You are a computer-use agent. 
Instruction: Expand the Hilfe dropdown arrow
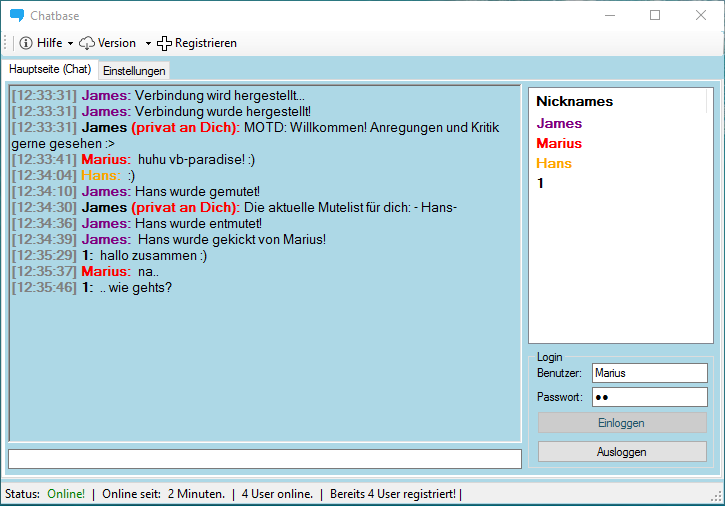tap(70, 44)
